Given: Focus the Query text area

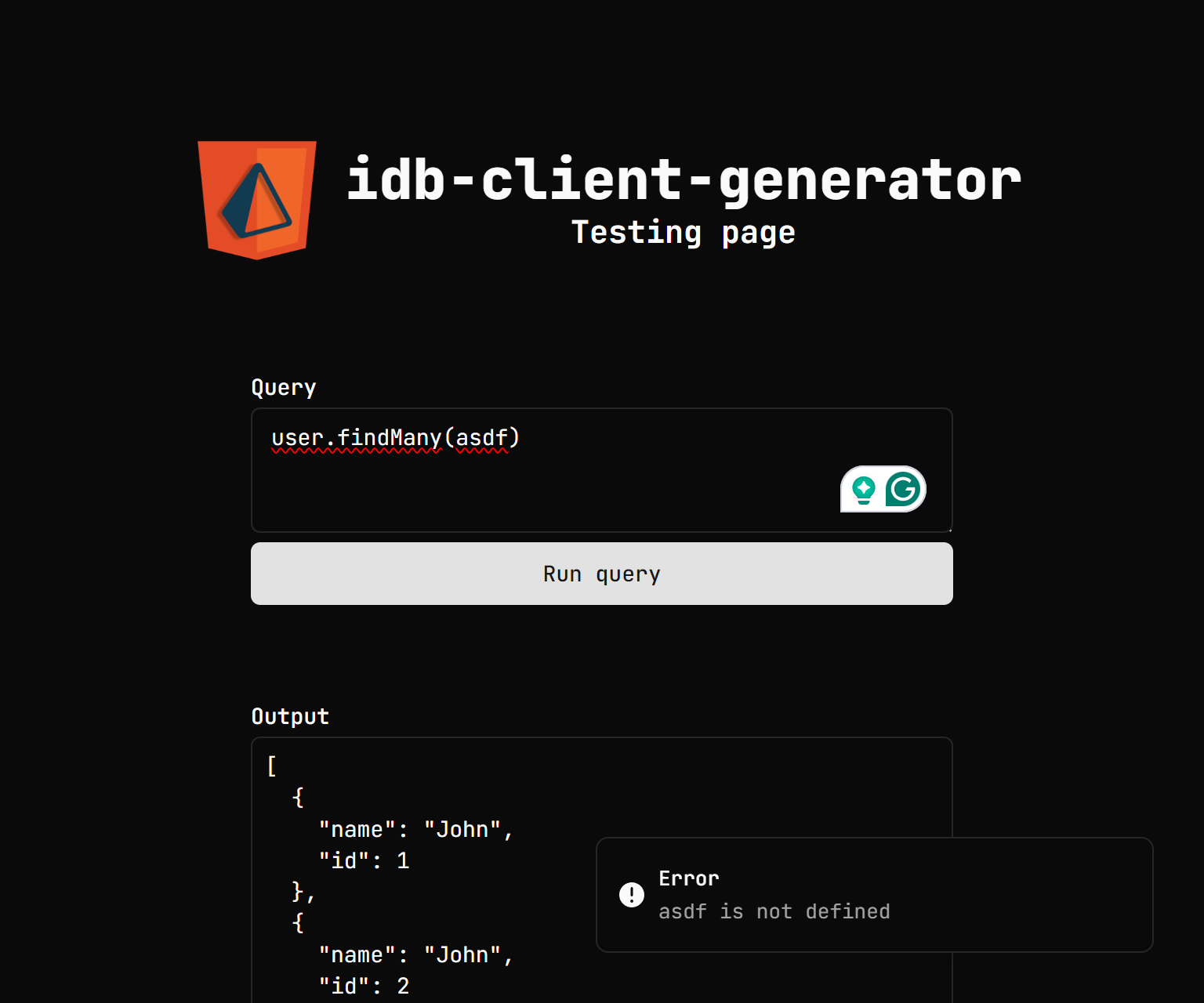Looking at the screenshot, I should point(602,470).
